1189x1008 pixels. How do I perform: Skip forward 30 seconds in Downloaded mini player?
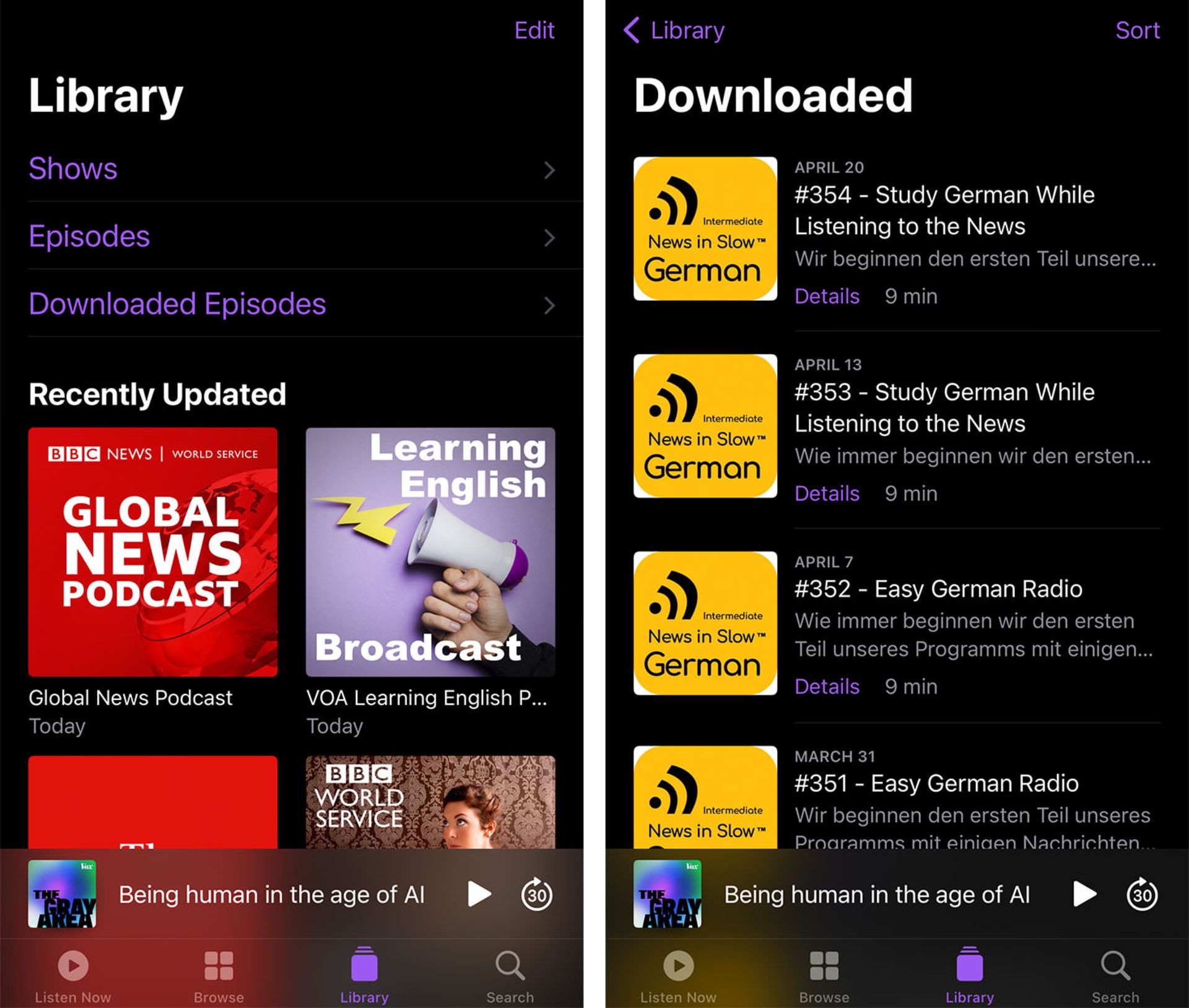[x=1142, y=894]
